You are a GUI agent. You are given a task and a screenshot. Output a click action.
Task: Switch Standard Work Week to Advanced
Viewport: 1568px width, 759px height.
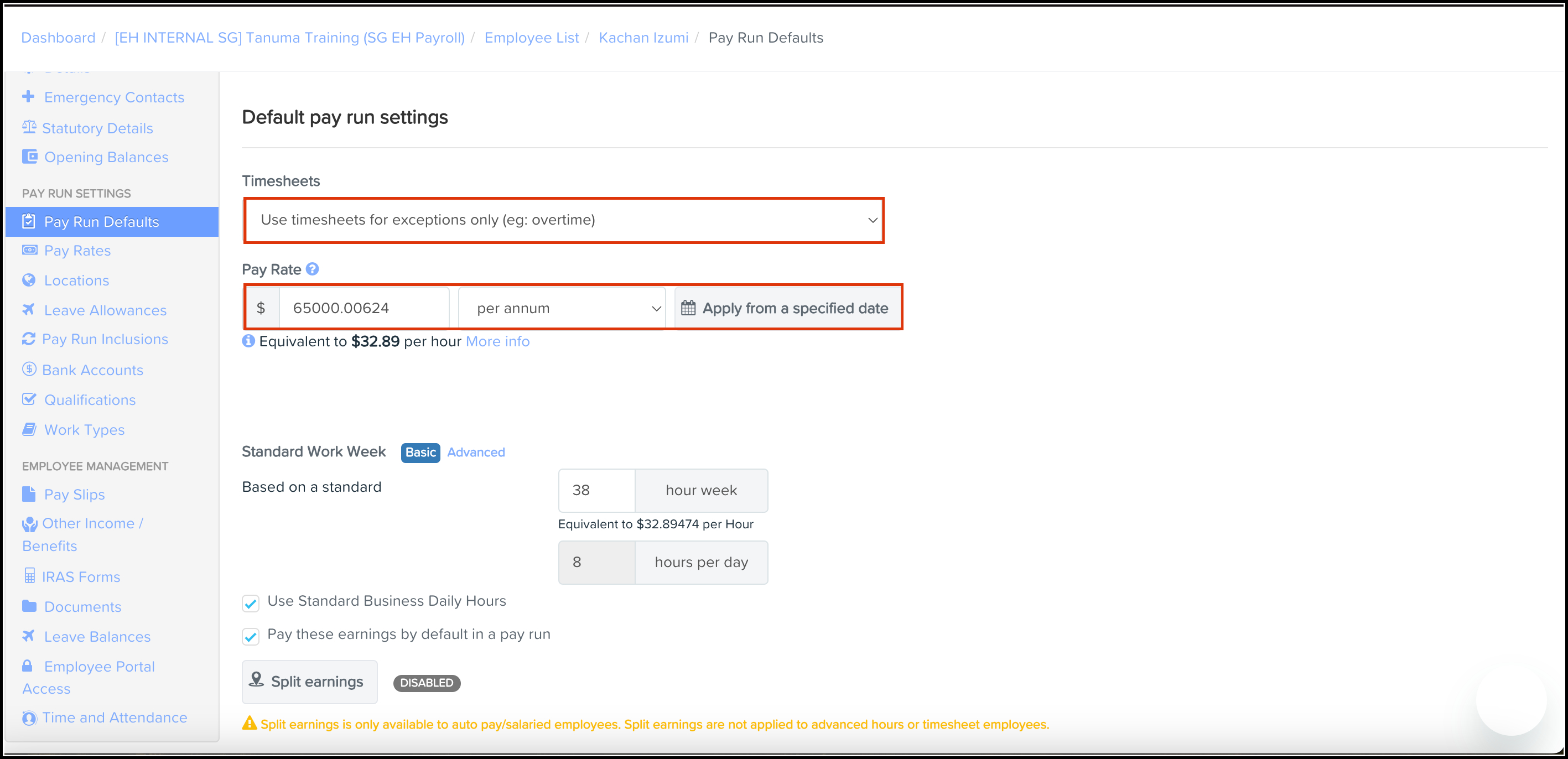click(x=475, y=452)
